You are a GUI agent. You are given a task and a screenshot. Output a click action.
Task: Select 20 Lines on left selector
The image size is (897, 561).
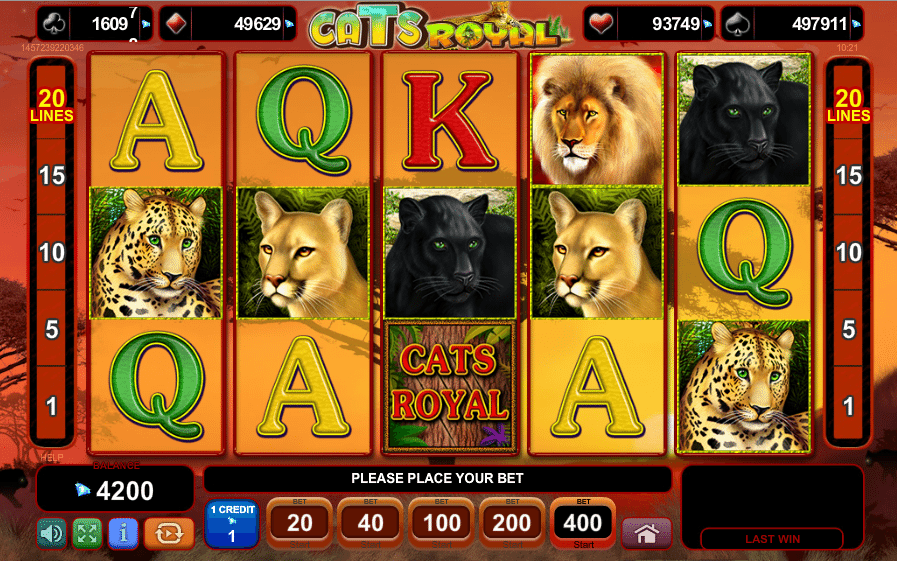point(51,105)
